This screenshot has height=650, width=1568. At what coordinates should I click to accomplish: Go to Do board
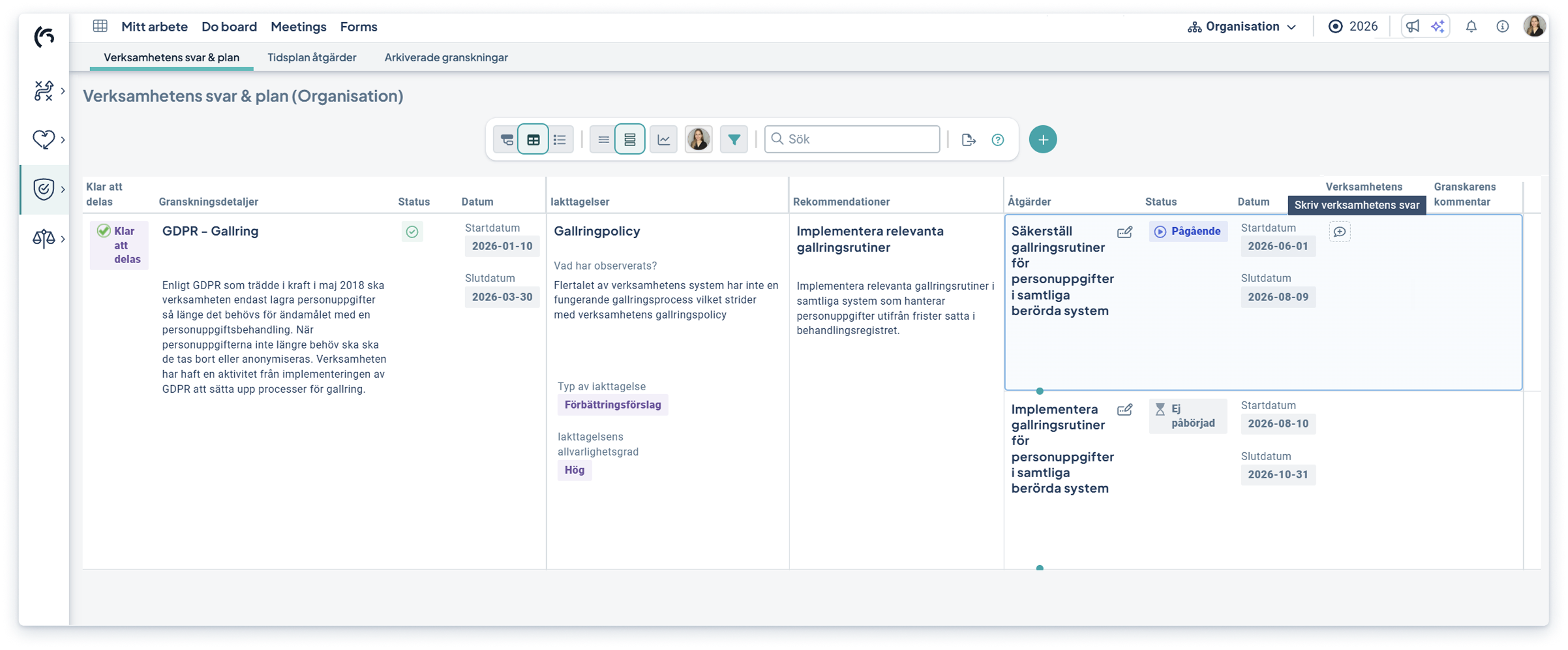point(229,27)
